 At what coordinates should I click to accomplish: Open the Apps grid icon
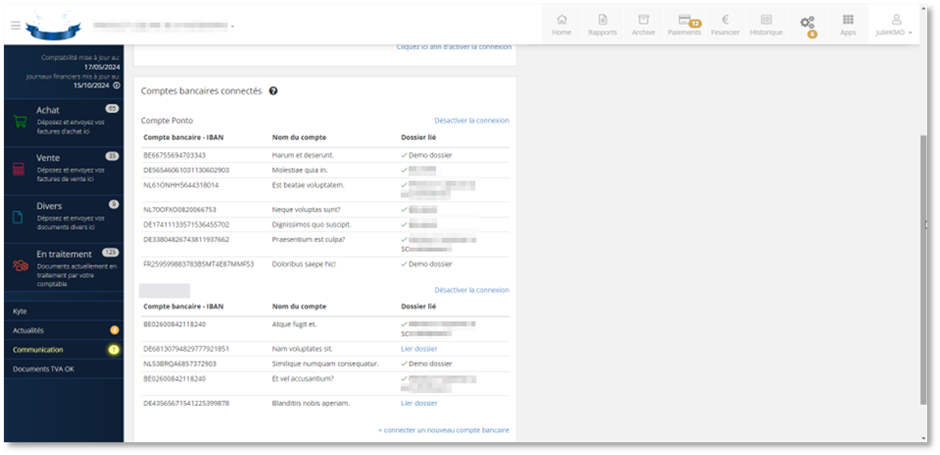point(848,19)
